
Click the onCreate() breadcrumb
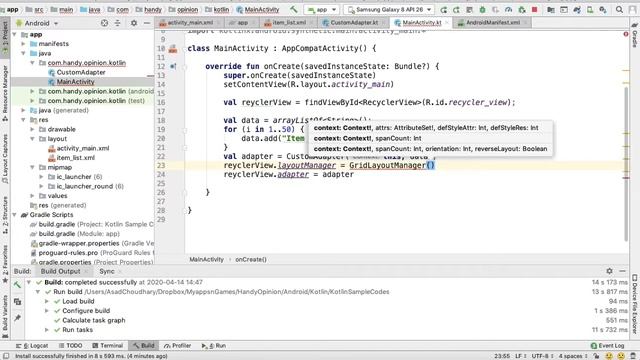click(251, 260)
